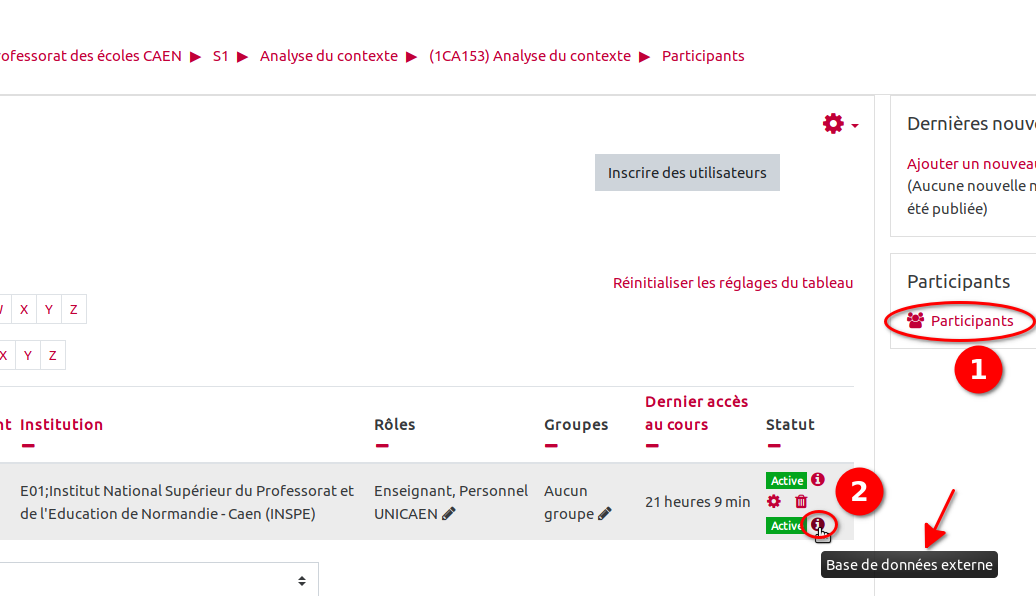Click the Participants group icon in side block
The image size is (1036, 596).
[915, 321]
